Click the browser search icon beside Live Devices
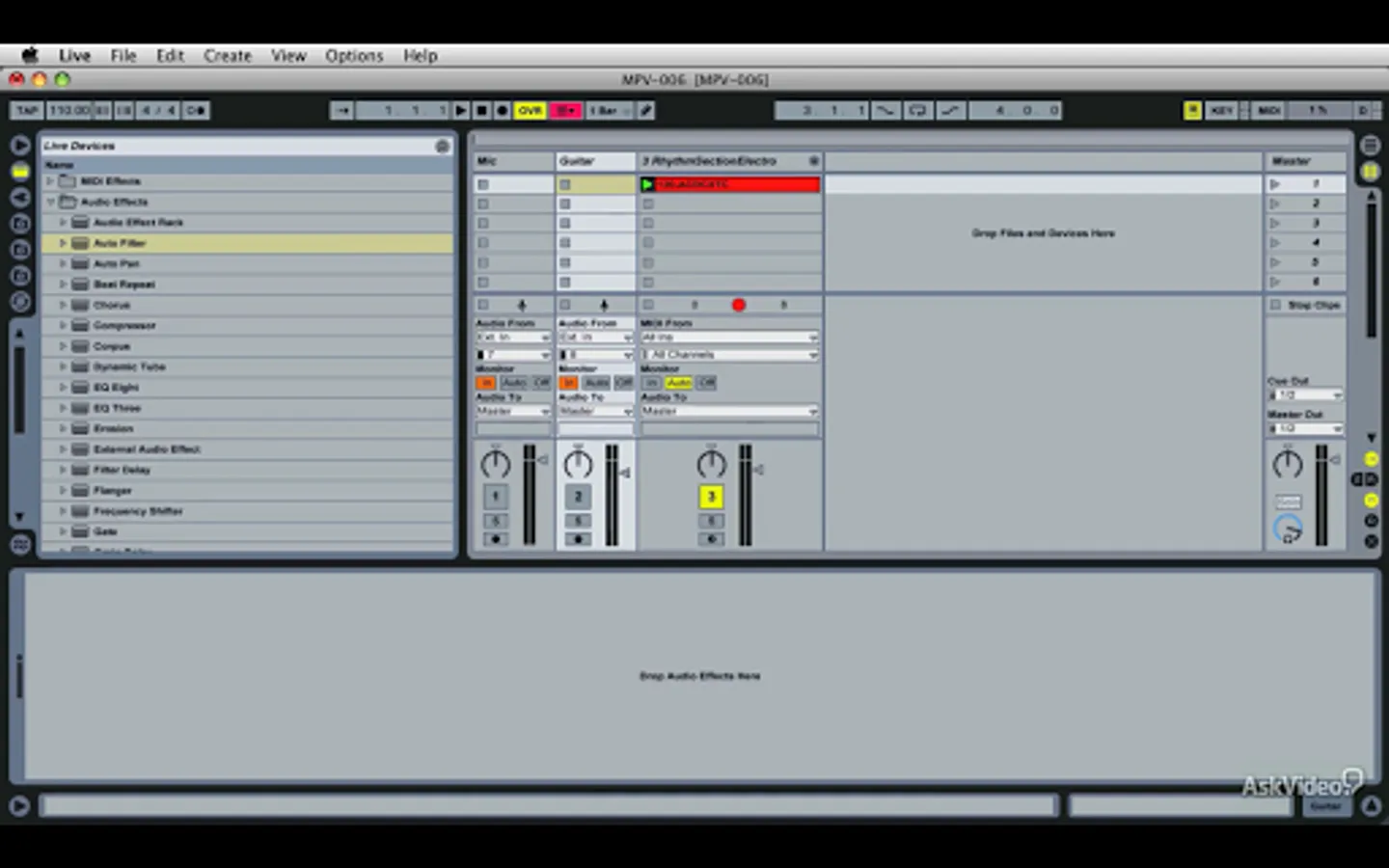 (442, 146)
